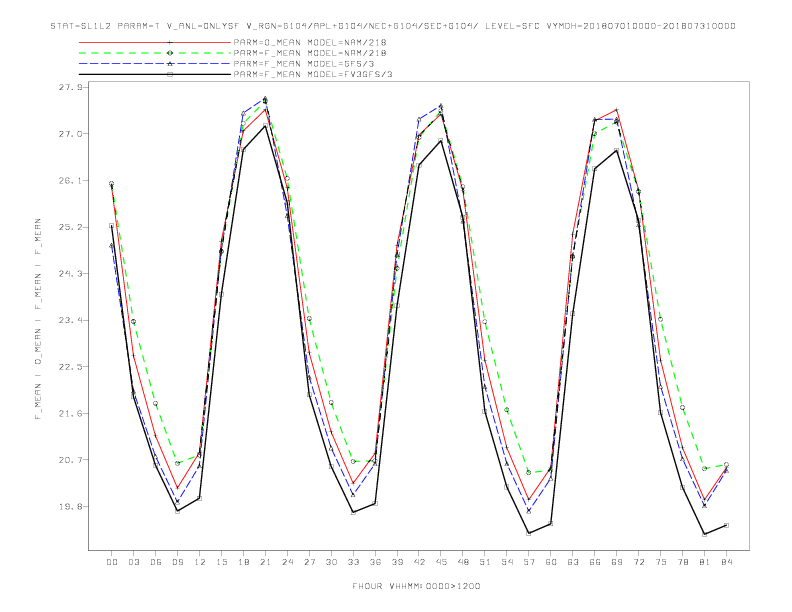Click the y-axis tick label 27.9
Screen dimensions: 792x612
click(x=70, y=87)
